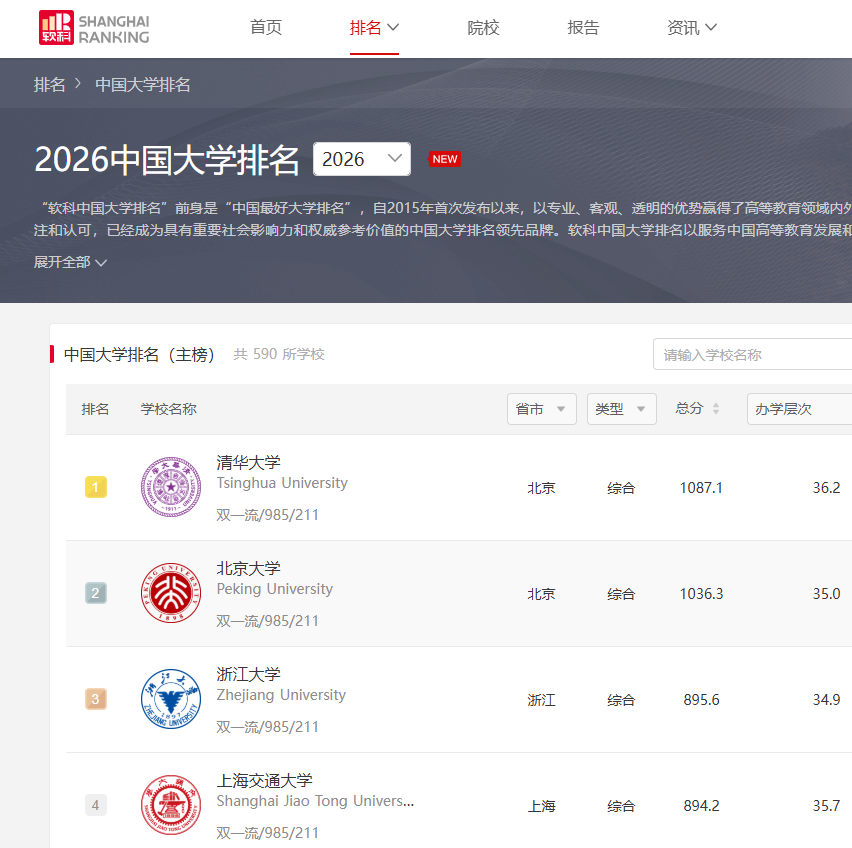Viewport: 852px width, 848px height.
Task: Click 双一流/985/211 tag under 北京大学
Action: pos(267,620)
